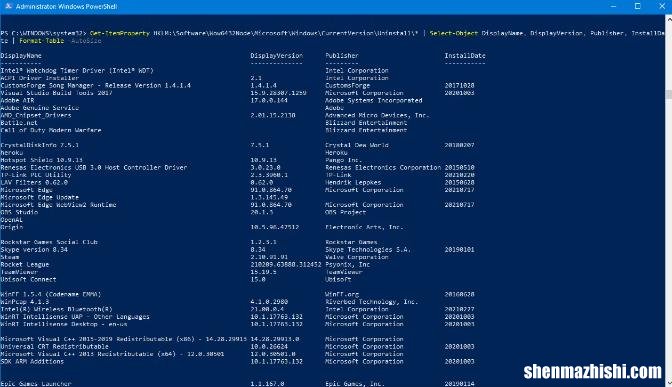Select CustomsForge Song Manager display name
Image resolution: width=672 pixels, height=387 pixels.
[x=96, y=86]
